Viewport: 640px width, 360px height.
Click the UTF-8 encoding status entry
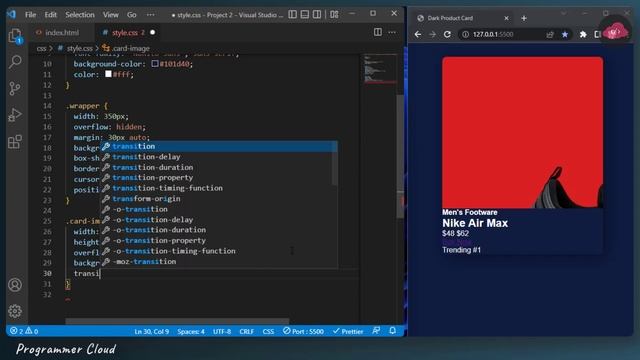pos(222,331)
